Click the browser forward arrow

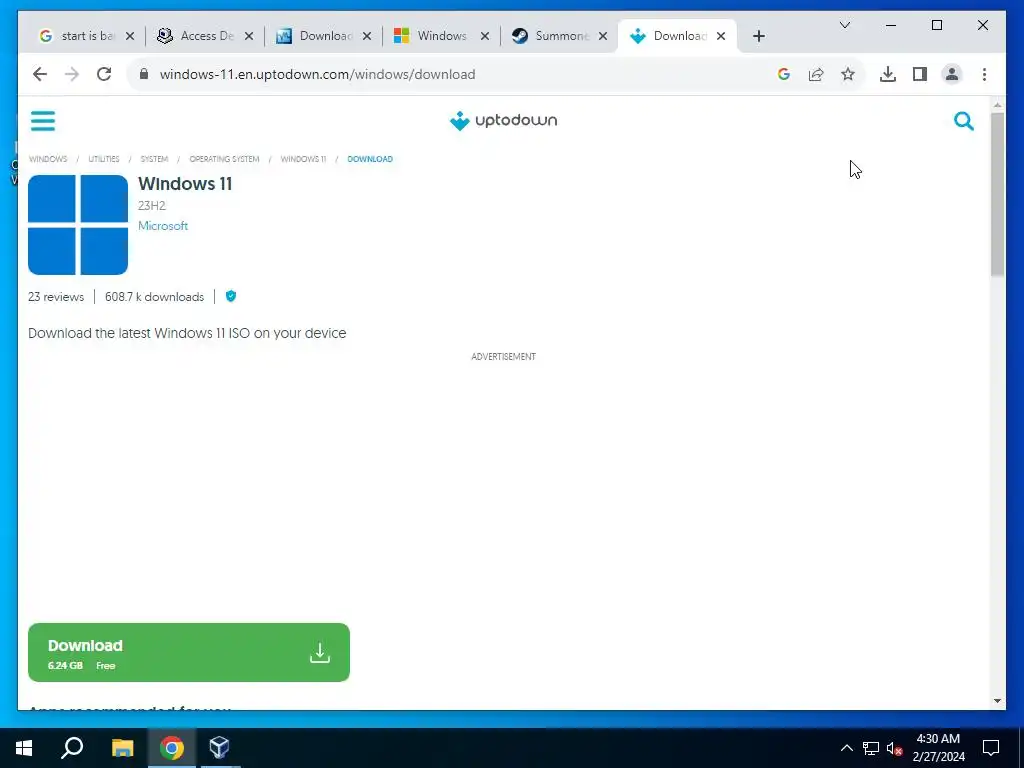72,74
